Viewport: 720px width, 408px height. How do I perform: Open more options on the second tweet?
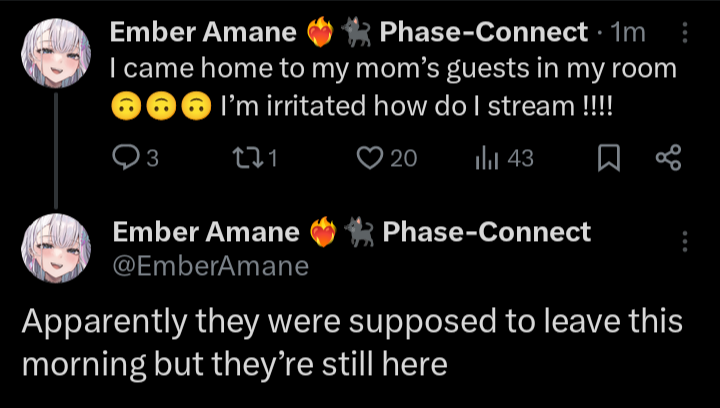pos(685,242)
